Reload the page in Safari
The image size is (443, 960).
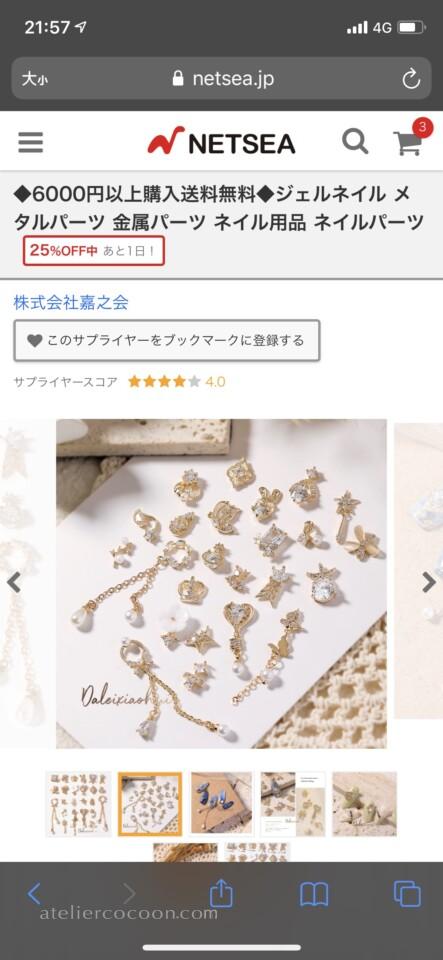tap(411, 79)
